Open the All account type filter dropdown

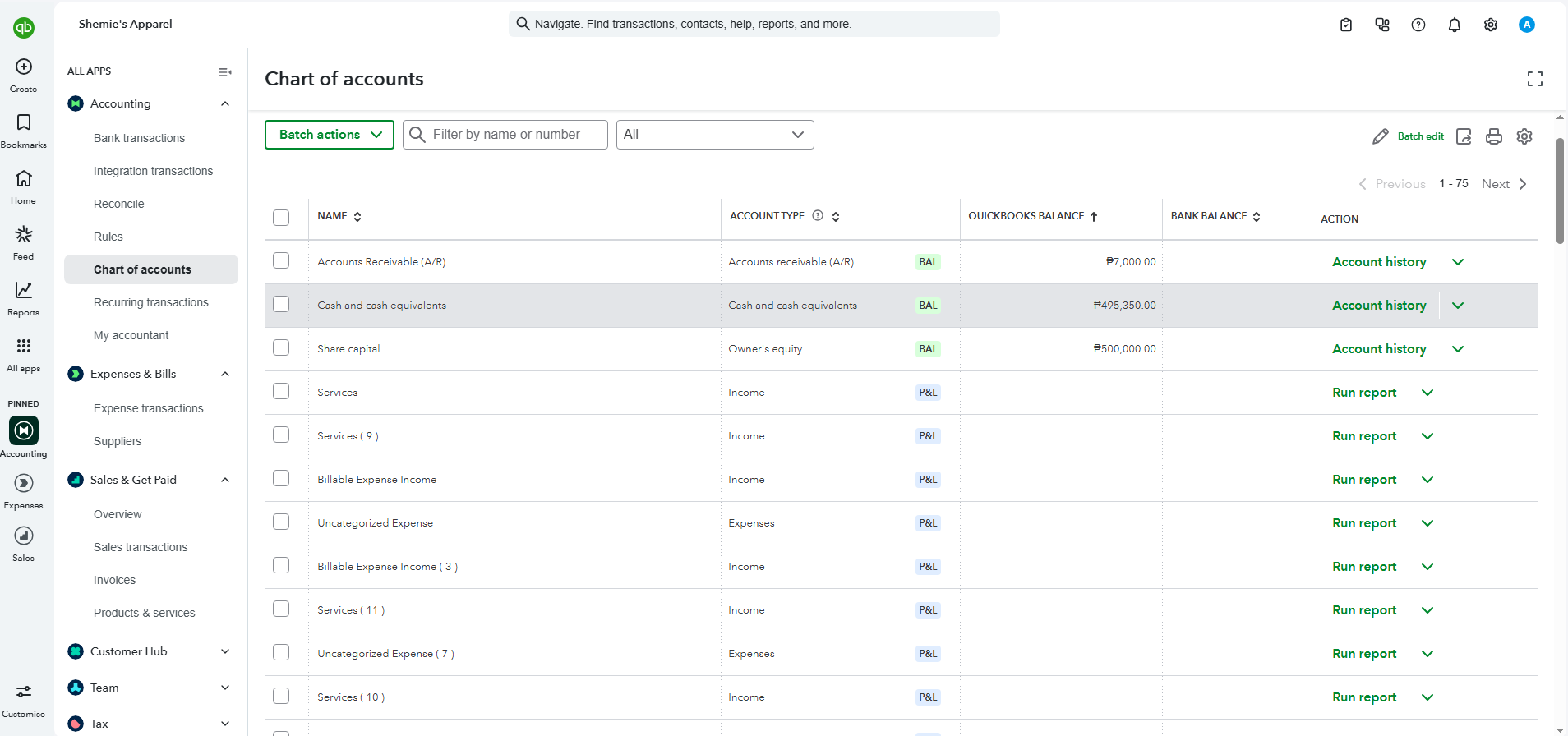[715, 135]
